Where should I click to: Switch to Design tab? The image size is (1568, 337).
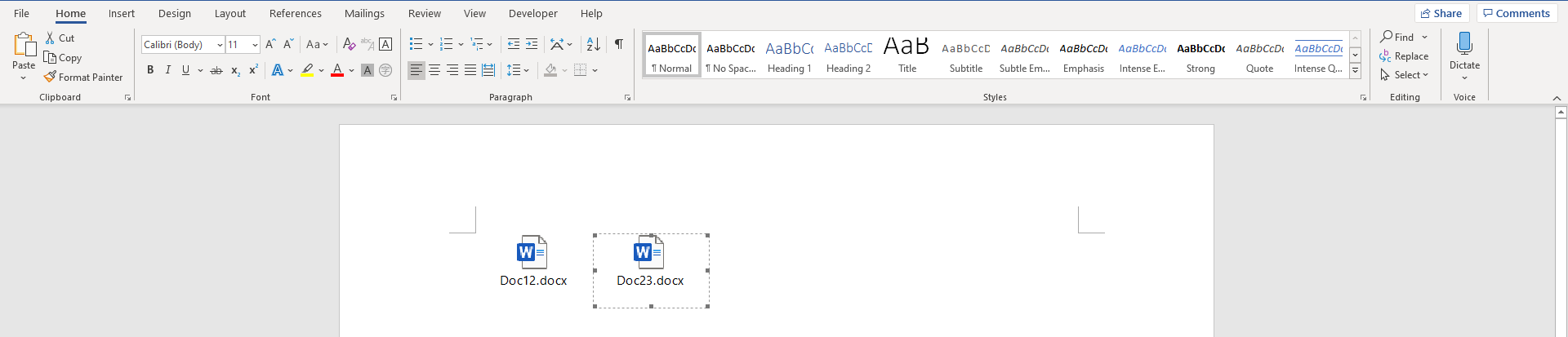tap(175, 13)
